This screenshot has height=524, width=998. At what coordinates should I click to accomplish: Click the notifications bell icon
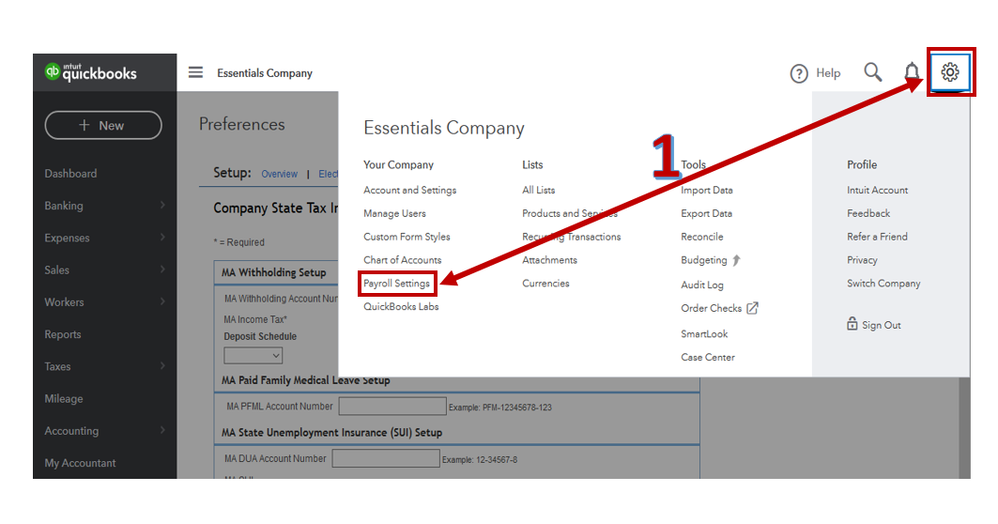pyautogui.click(x=912, y=72)
